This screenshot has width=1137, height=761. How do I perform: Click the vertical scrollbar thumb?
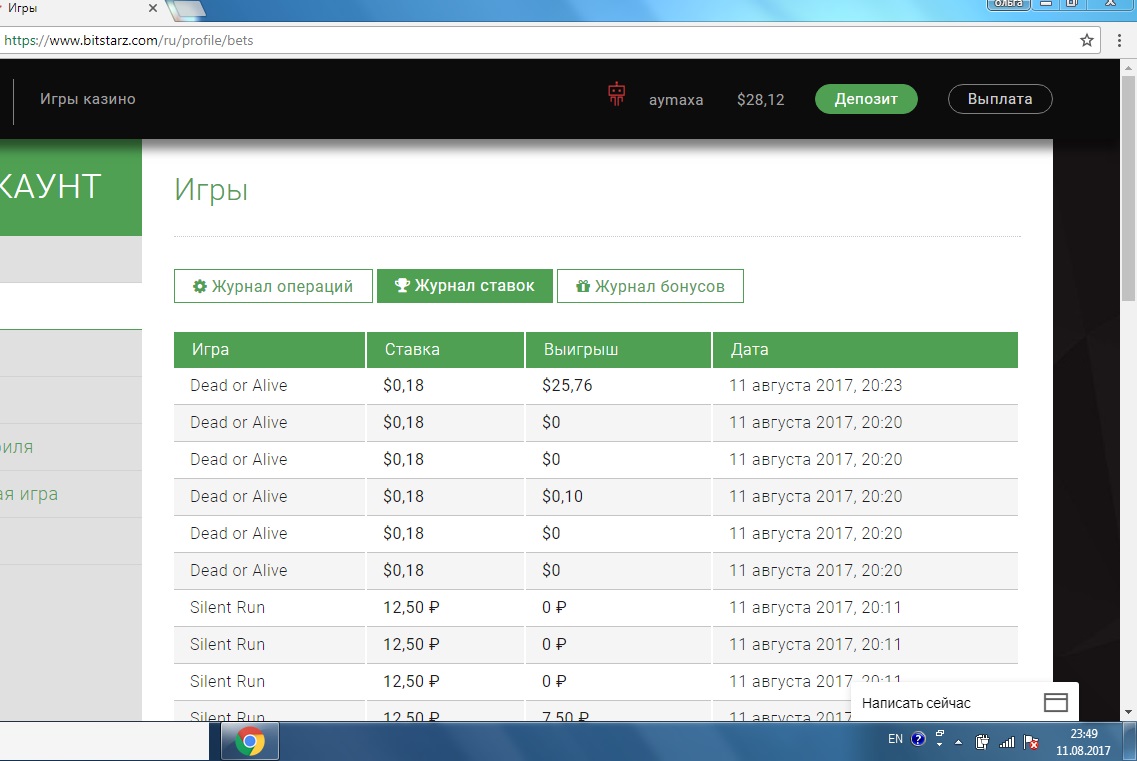1128,189
